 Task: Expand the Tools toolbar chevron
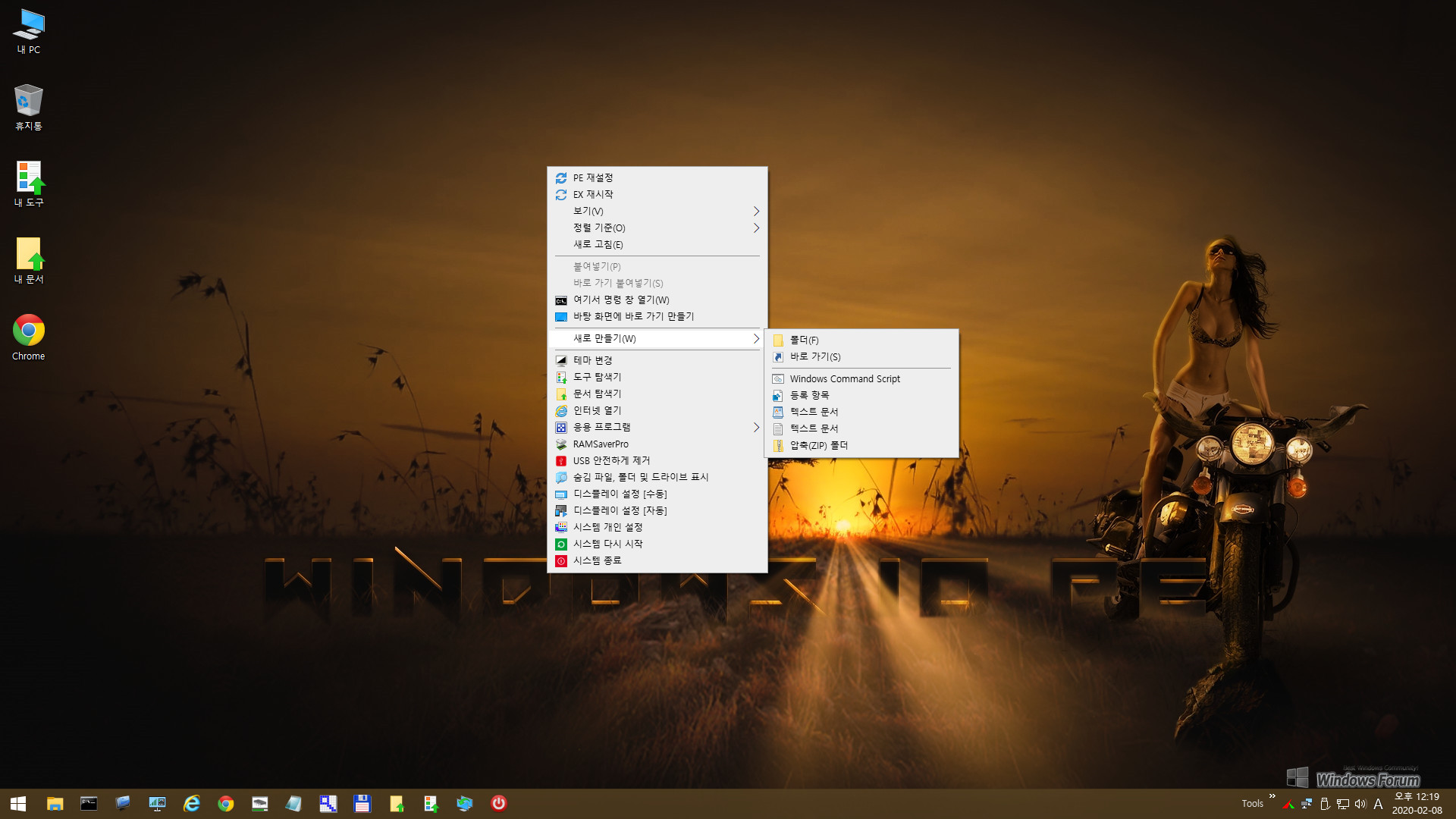pyautogui.click(x=1272, y=796)
